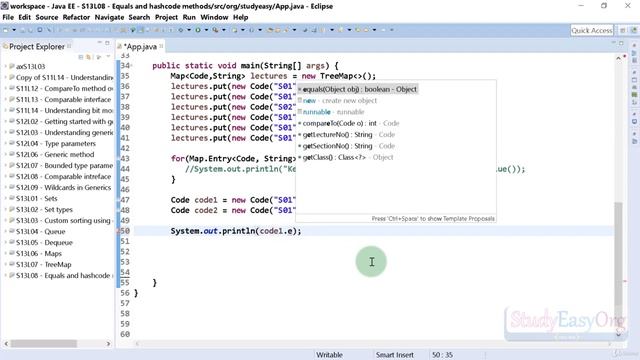Collapse all in Project Explorer
This screenshot has height=360, width=640.
pyautogui.click(x=81, y=57)
